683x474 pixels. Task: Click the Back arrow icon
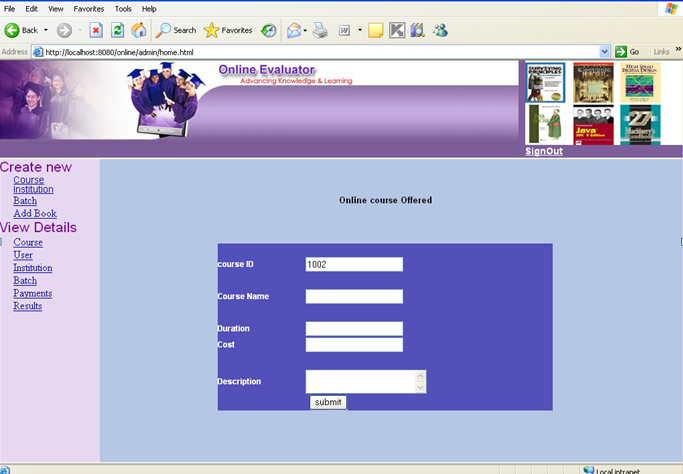12,30
